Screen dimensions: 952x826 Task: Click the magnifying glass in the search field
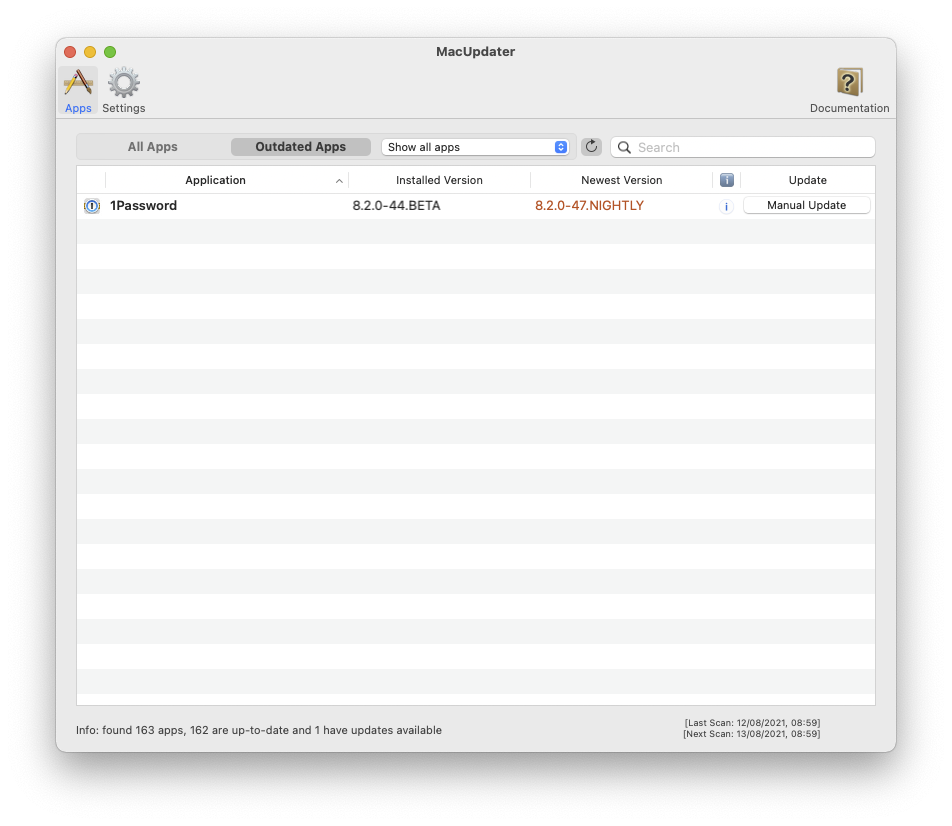click(625, 147)
